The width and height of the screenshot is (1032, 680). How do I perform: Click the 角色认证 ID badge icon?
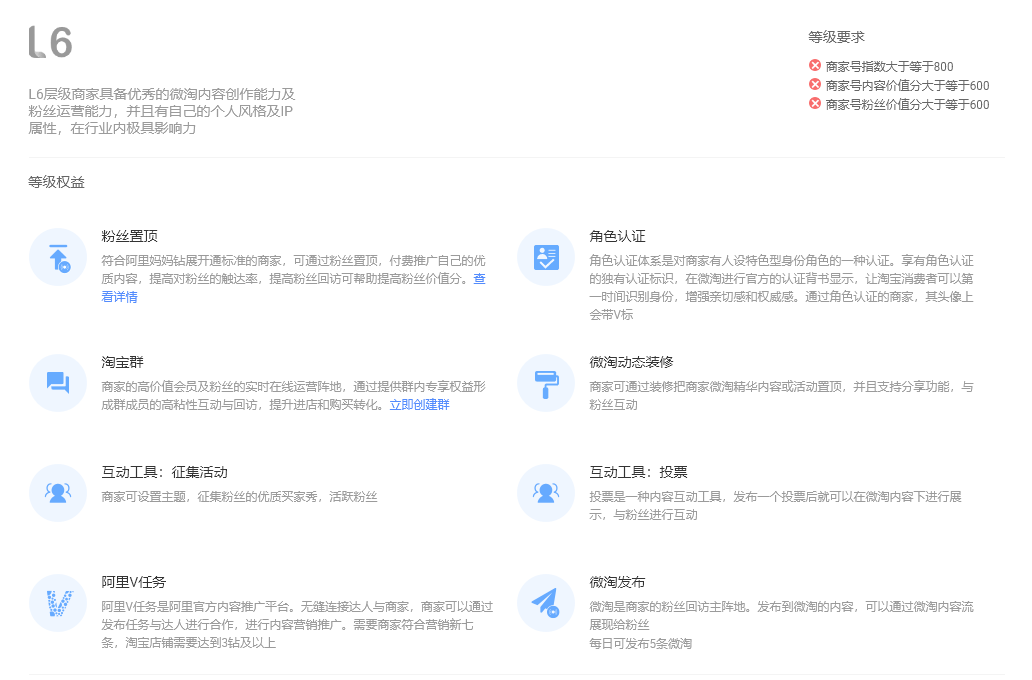pyautogui.click(x=546, y=257)
